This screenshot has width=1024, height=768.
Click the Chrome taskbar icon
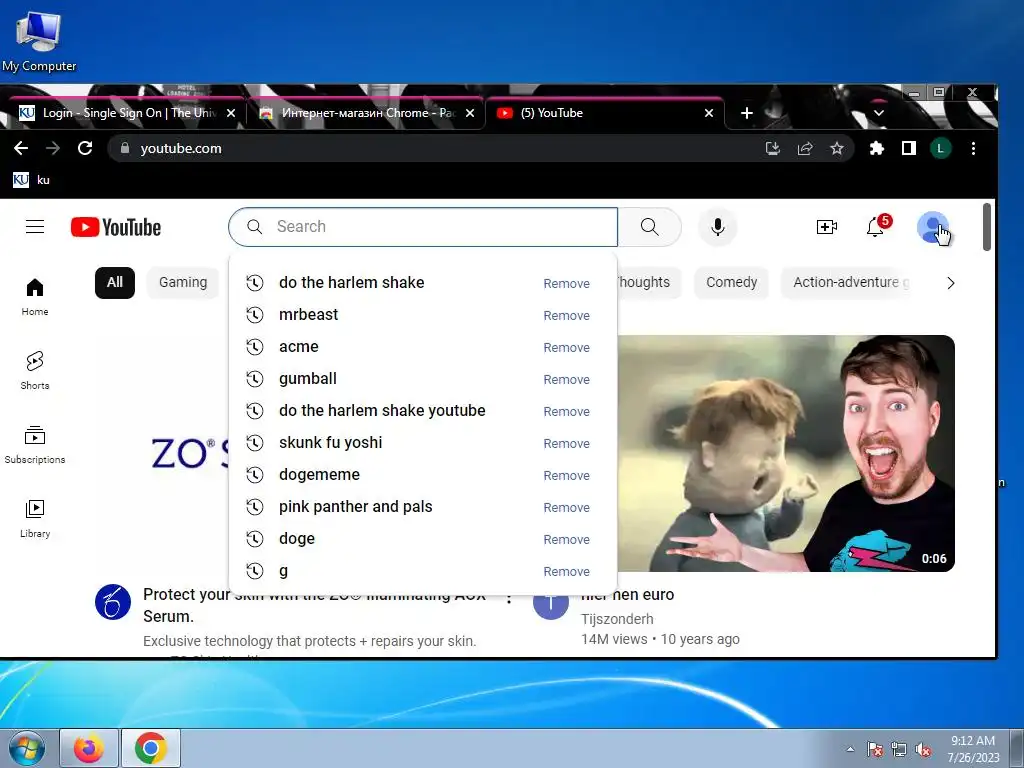pyautogui.click(x=151, y=748)
